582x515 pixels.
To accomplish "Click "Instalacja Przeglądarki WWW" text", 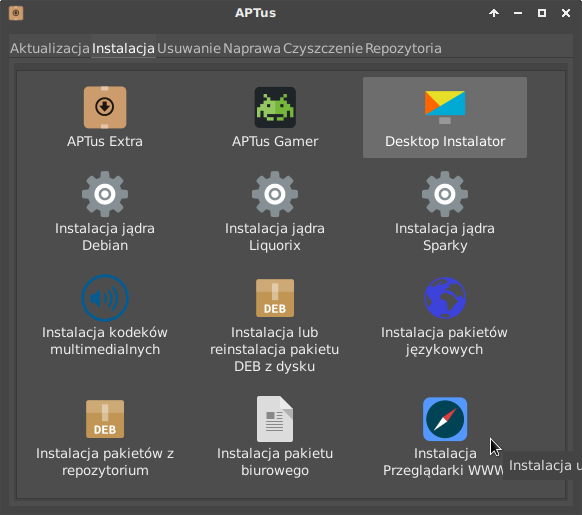I will 443,462.
